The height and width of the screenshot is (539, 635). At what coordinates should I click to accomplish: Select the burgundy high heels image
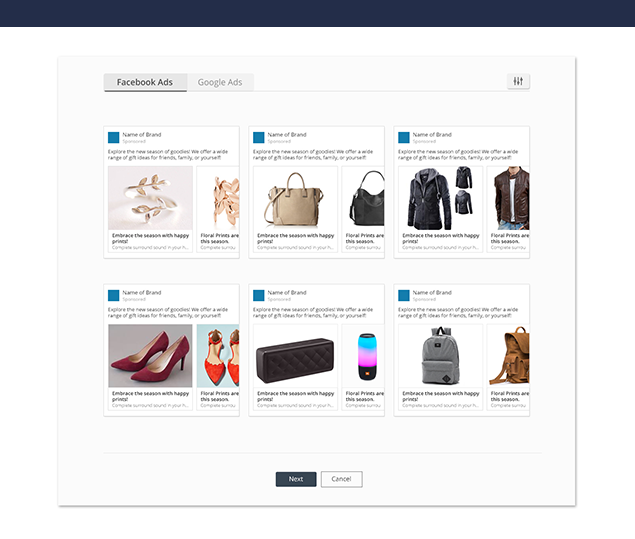tap(150, 356)
